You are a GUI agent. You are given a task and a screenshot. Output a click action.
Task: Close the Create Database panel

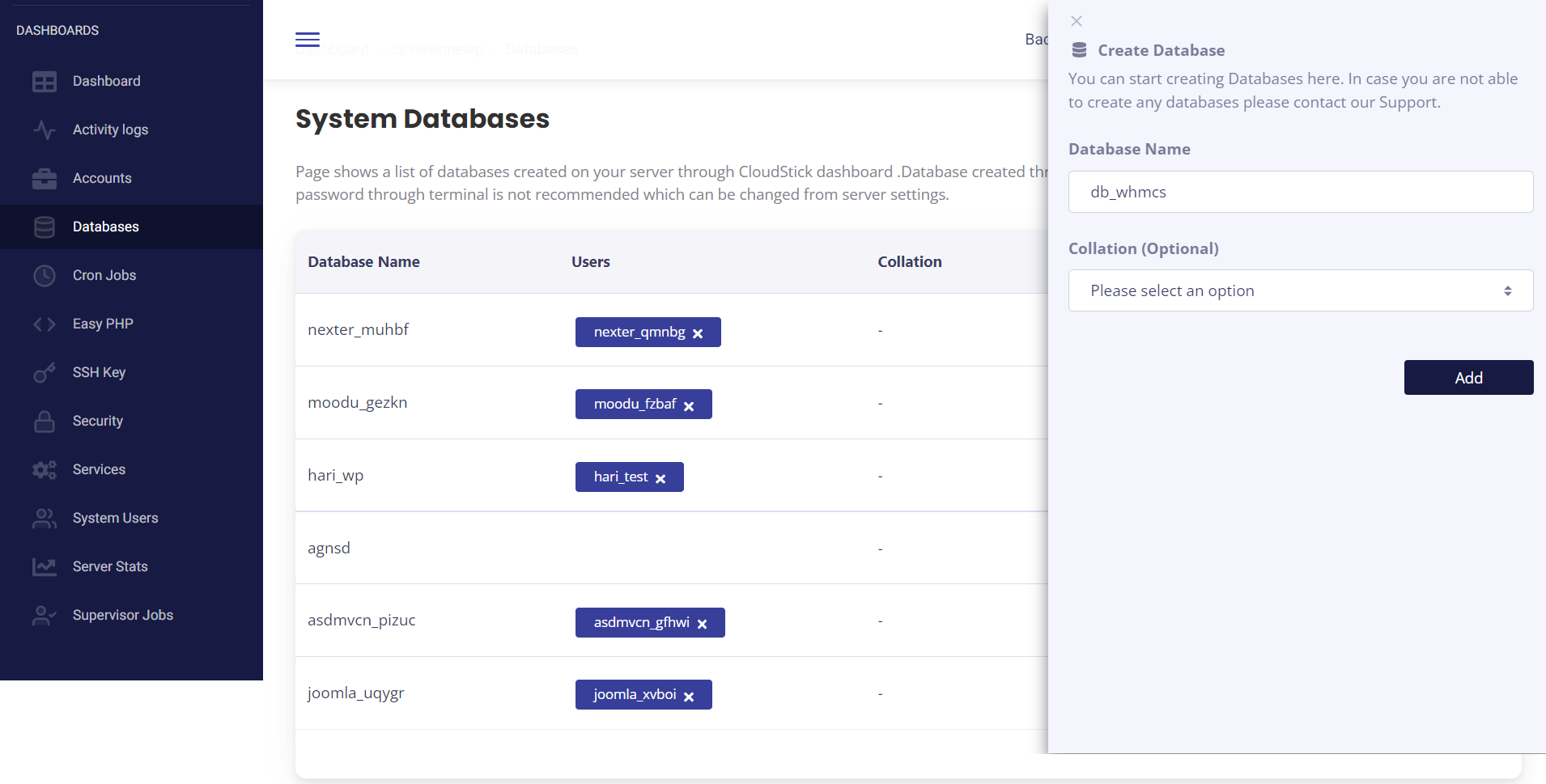tap(1077, 21)
